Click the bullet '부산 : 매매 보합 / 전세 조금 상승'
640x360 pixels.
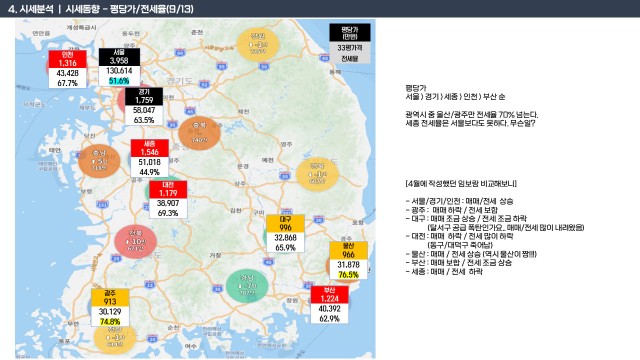pyautogui.click(x=458, y=262)
